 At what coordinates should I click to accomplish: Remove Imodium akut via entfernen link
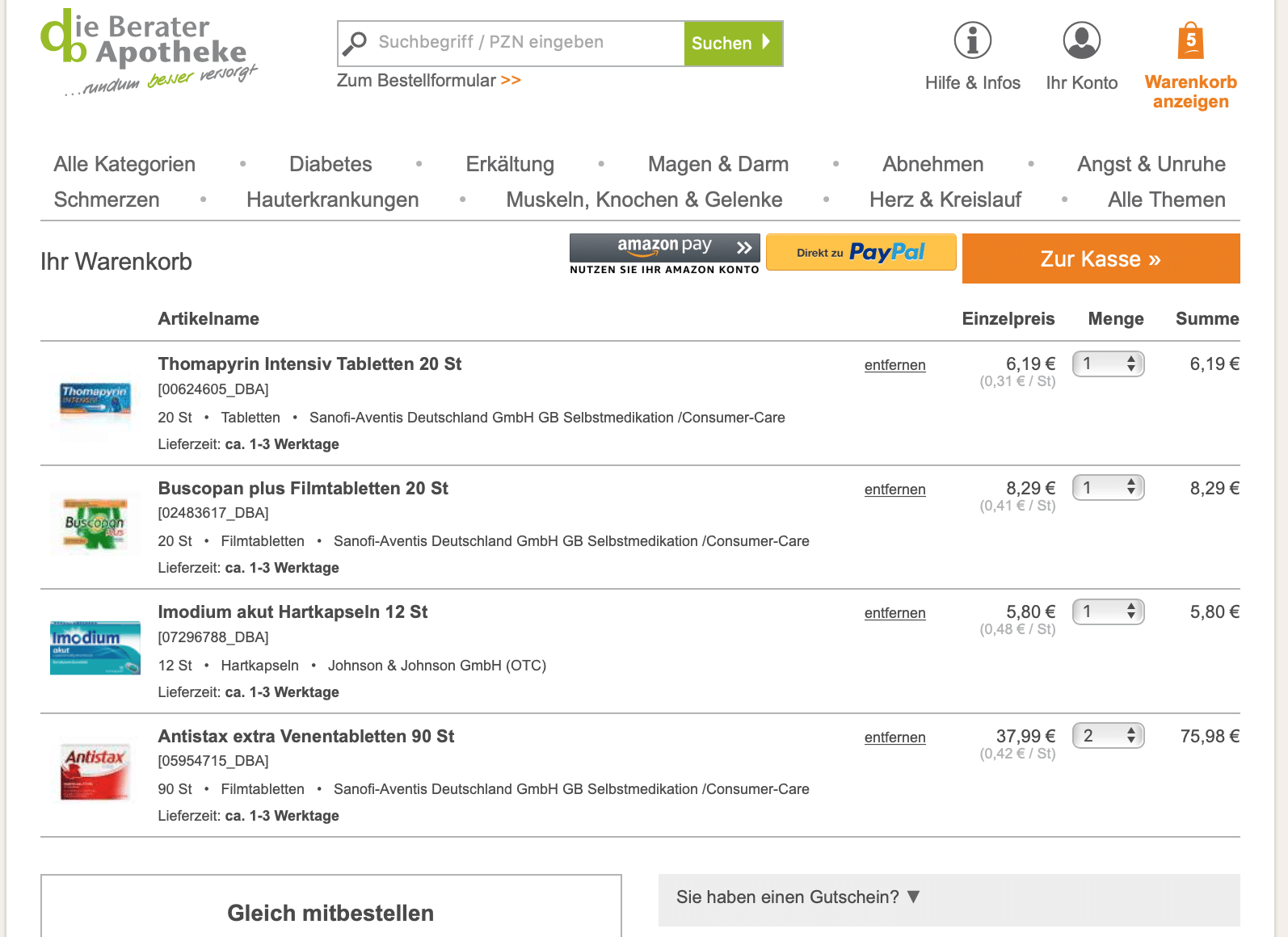(895, 613)
